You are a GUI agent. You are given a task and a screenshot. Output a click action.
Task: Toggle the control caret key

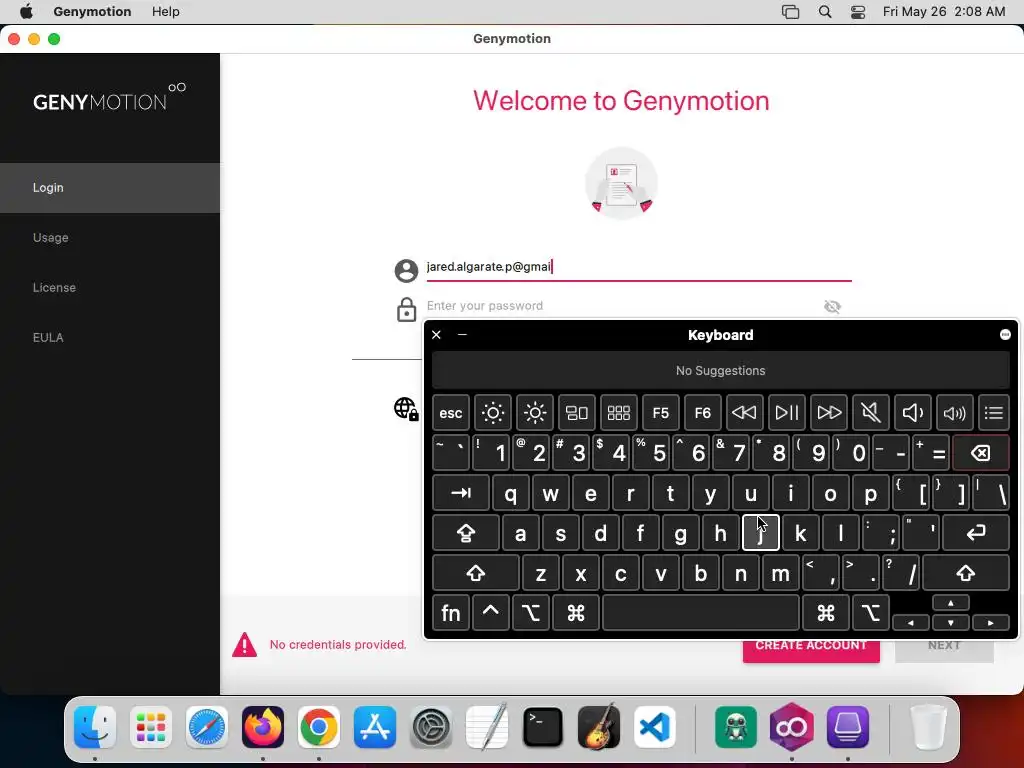[x=490, y=613]
